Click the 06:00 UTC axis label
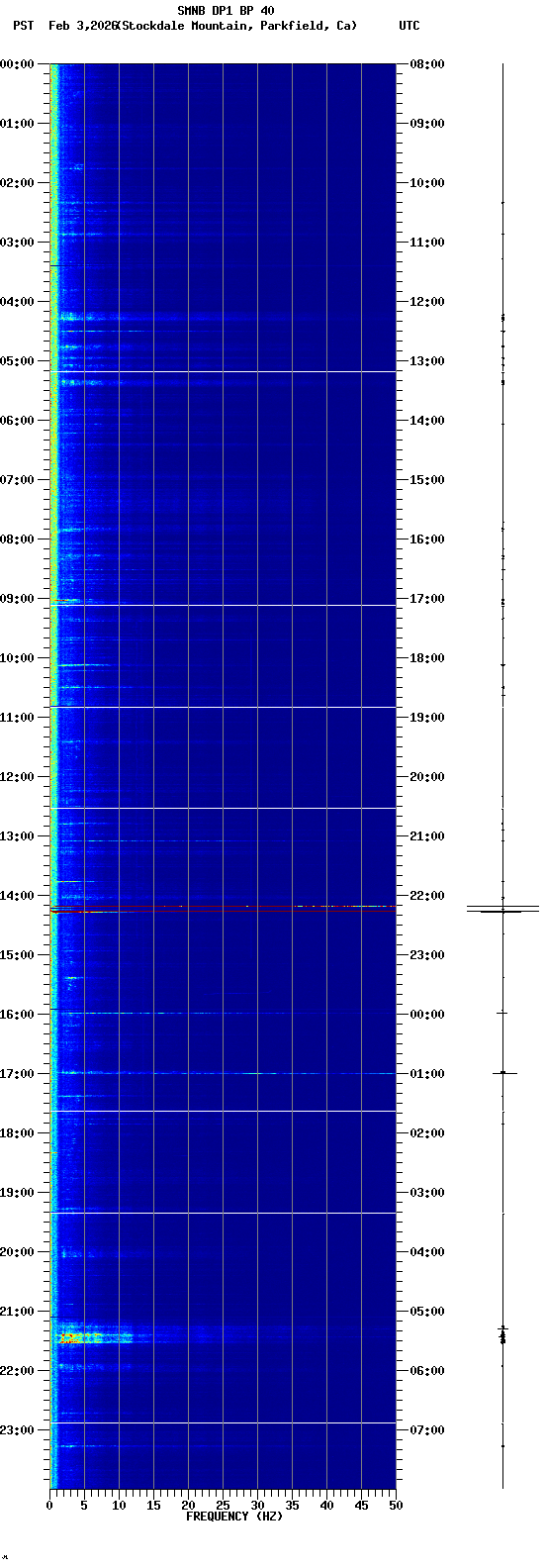This screenshot has width=546, height=1568. [427, 1371]
